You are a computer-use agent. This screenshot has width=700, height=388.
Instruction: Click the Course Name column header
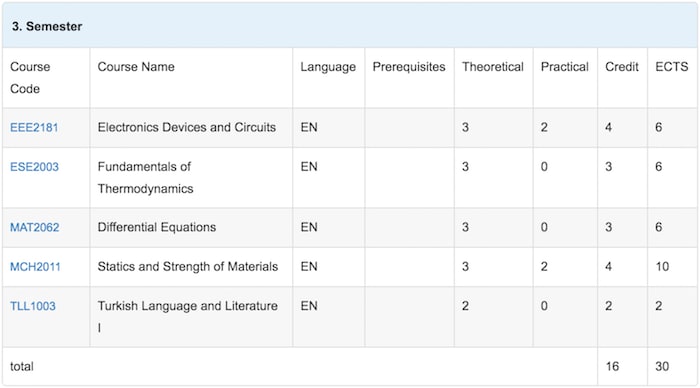pos(136,67)
